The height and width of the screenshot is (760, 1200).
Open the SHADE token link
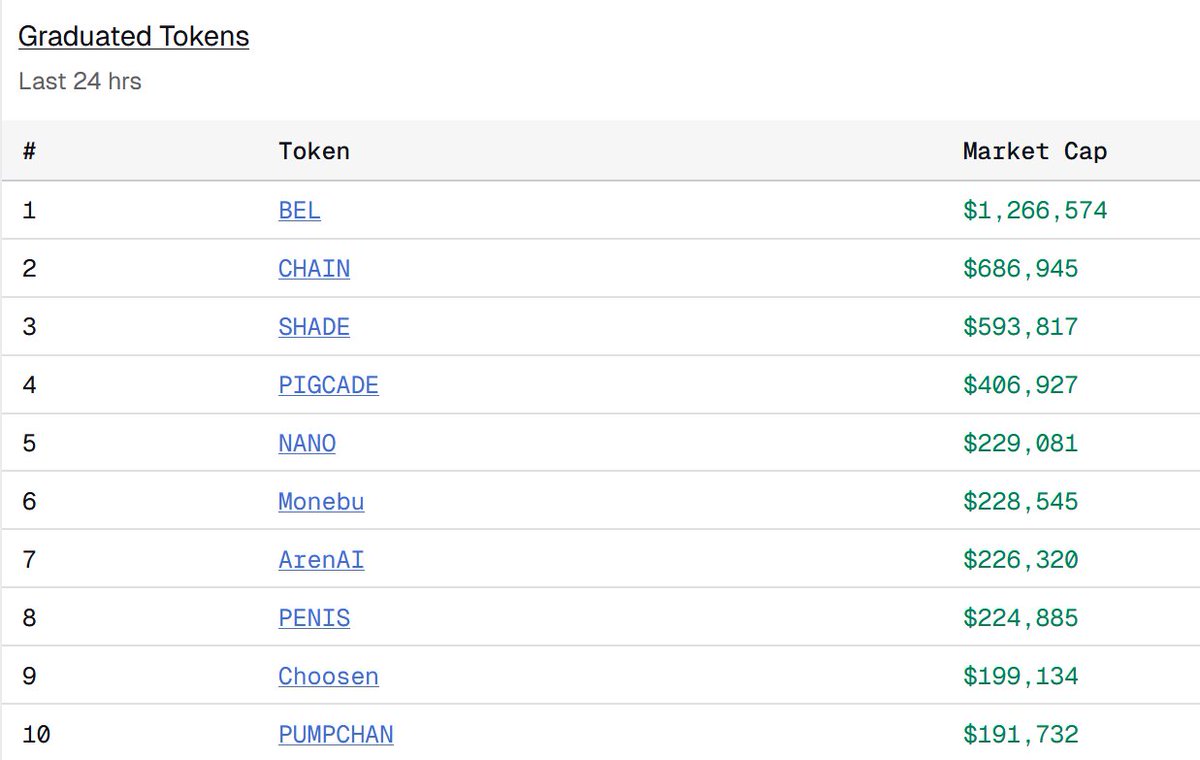[x=314, y=327]
